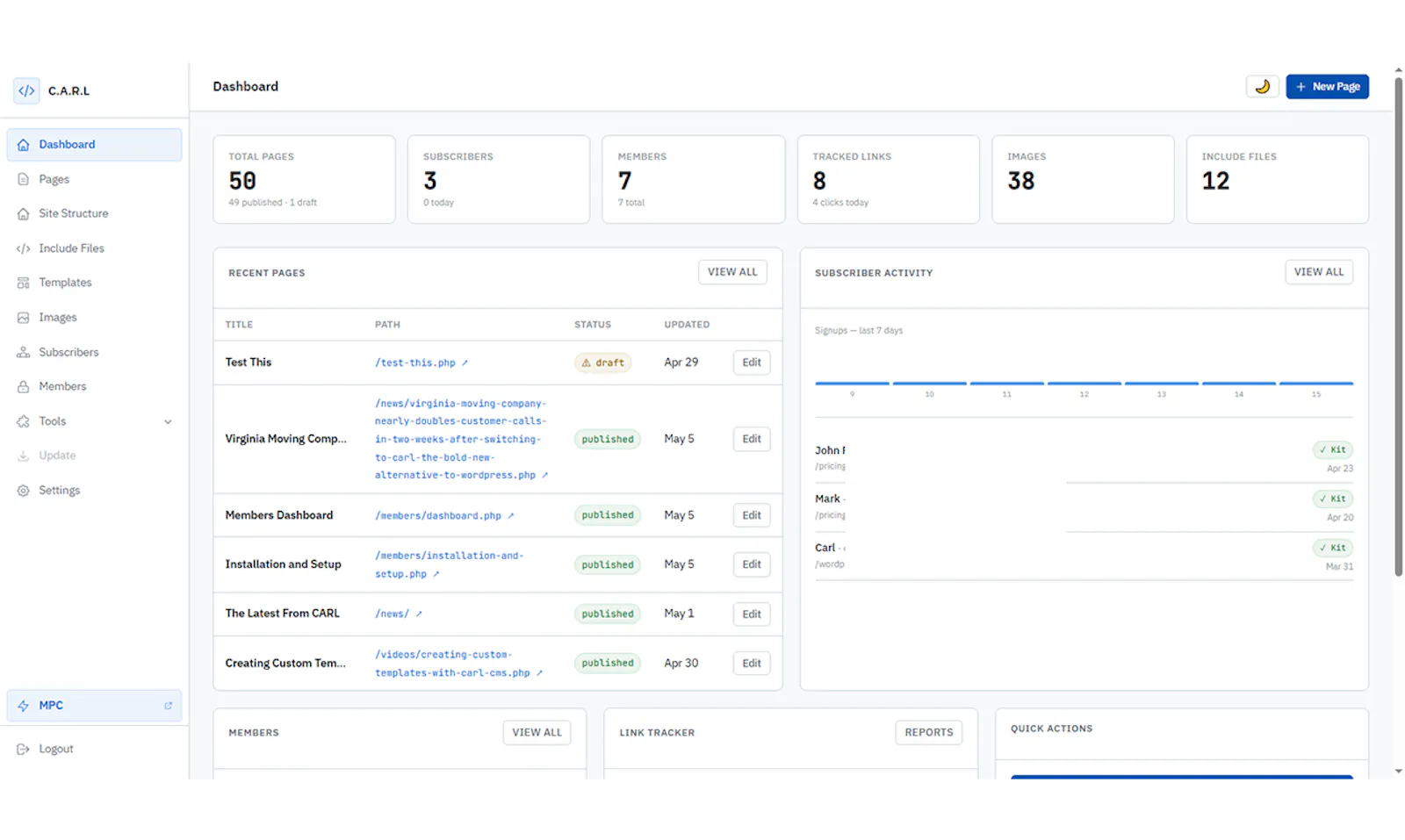Click Include Files stat card
This screenshot has width=1405, height=840.
point(1278,179)
